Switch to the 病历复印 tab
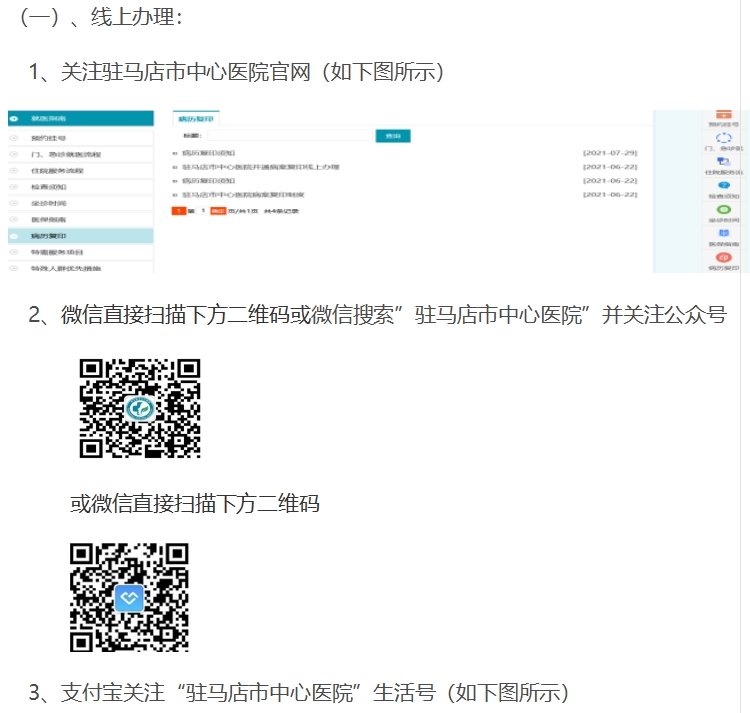750x713 pixels. click(196, 119)
